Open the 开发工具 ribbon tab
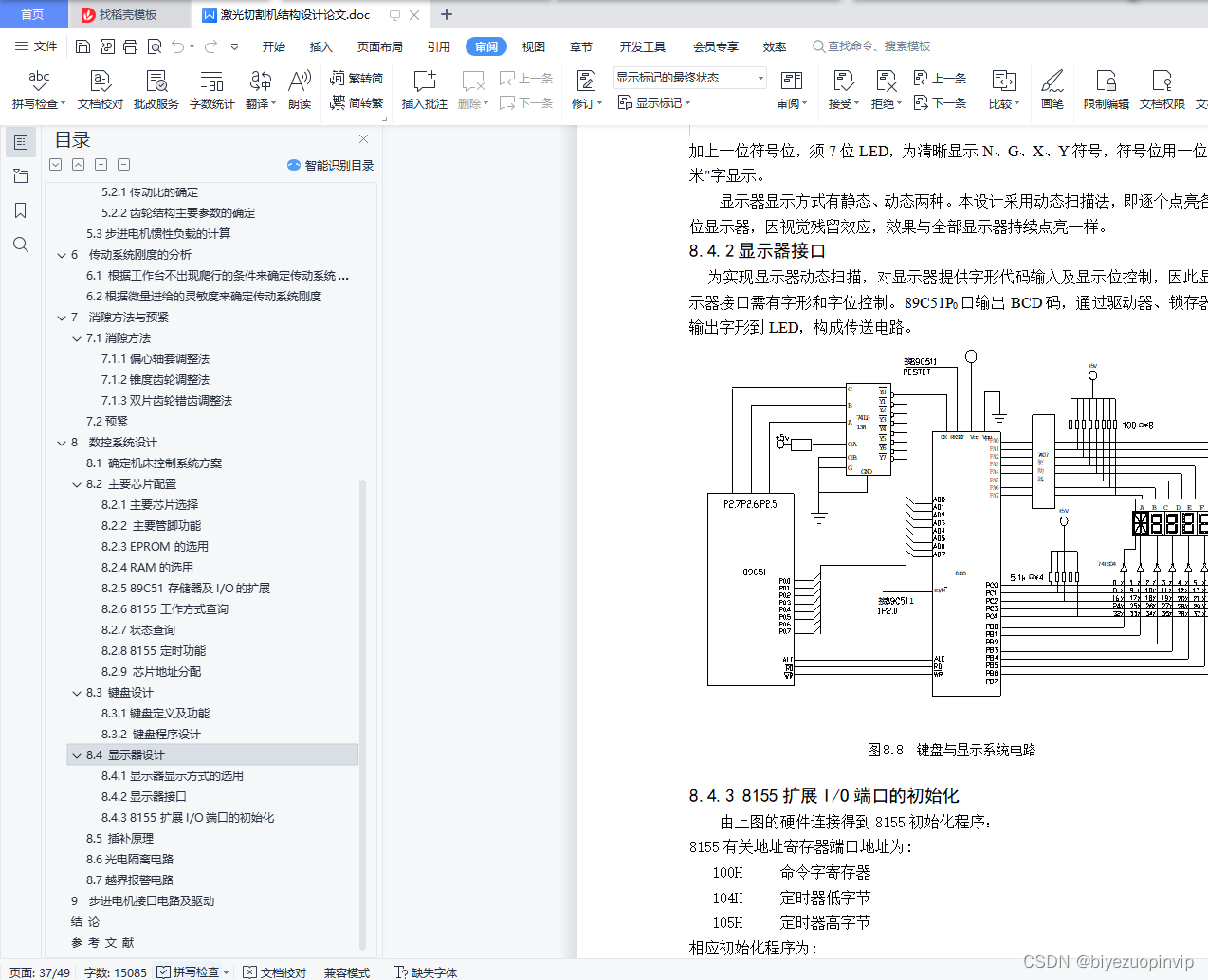The height and width of the screenshot is (980, 1208). click(643, 46)
